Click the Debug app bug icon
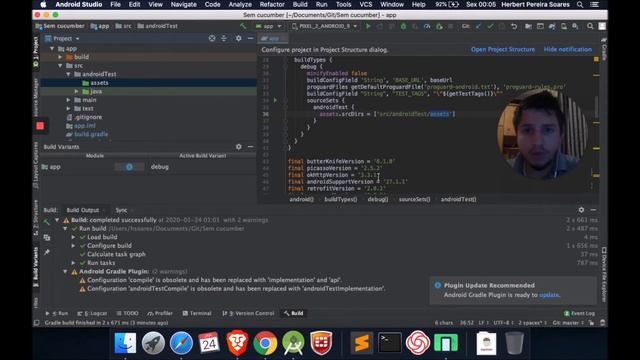The image size is (640, 360). click(x=403, y=26)
